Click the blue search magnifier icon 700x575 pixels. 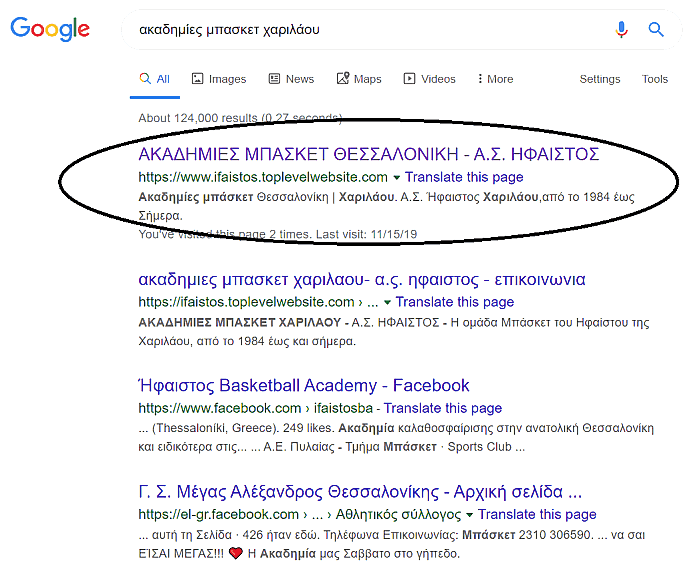point(656,29)
